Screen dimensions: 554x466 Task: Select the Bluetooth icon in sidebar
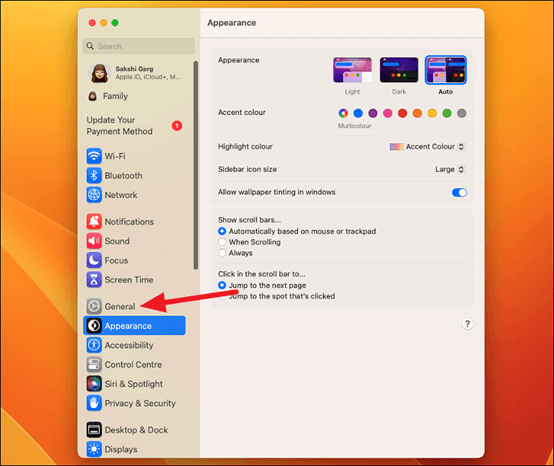click(x=94, y=175)
